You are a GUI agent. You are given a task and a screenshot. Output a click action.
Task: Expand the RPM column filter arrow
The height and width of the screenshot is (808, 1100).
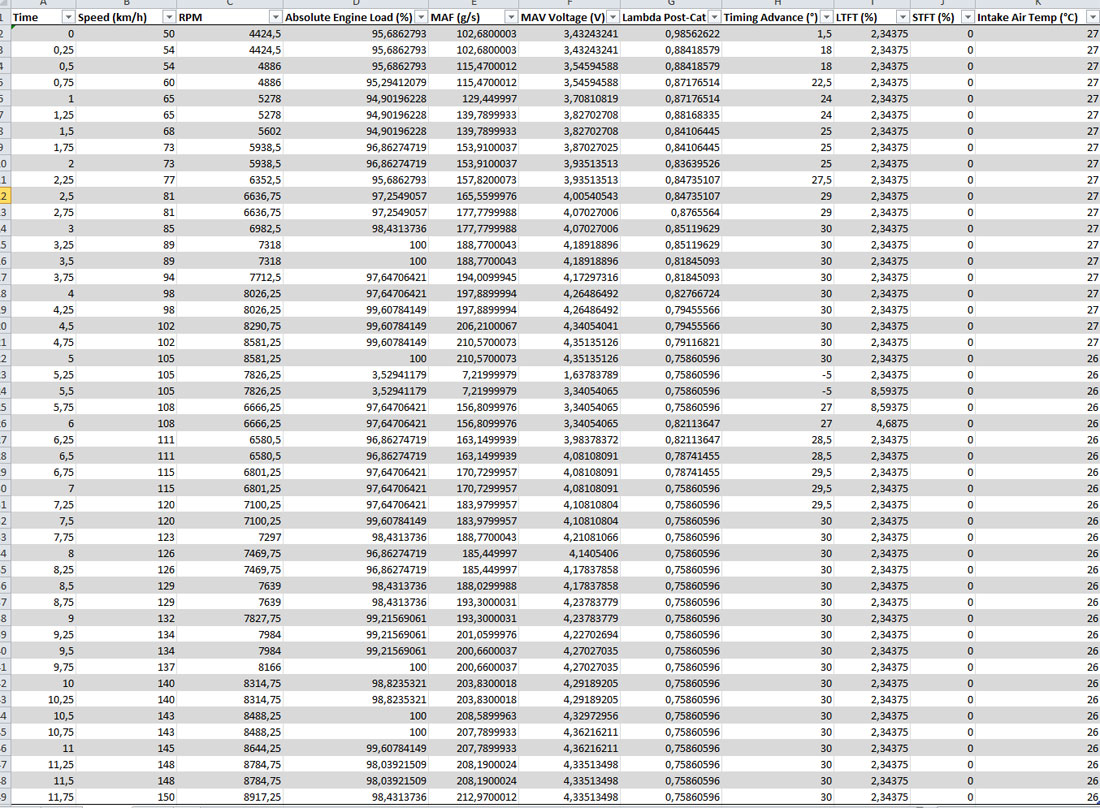(x=275, y=18)
